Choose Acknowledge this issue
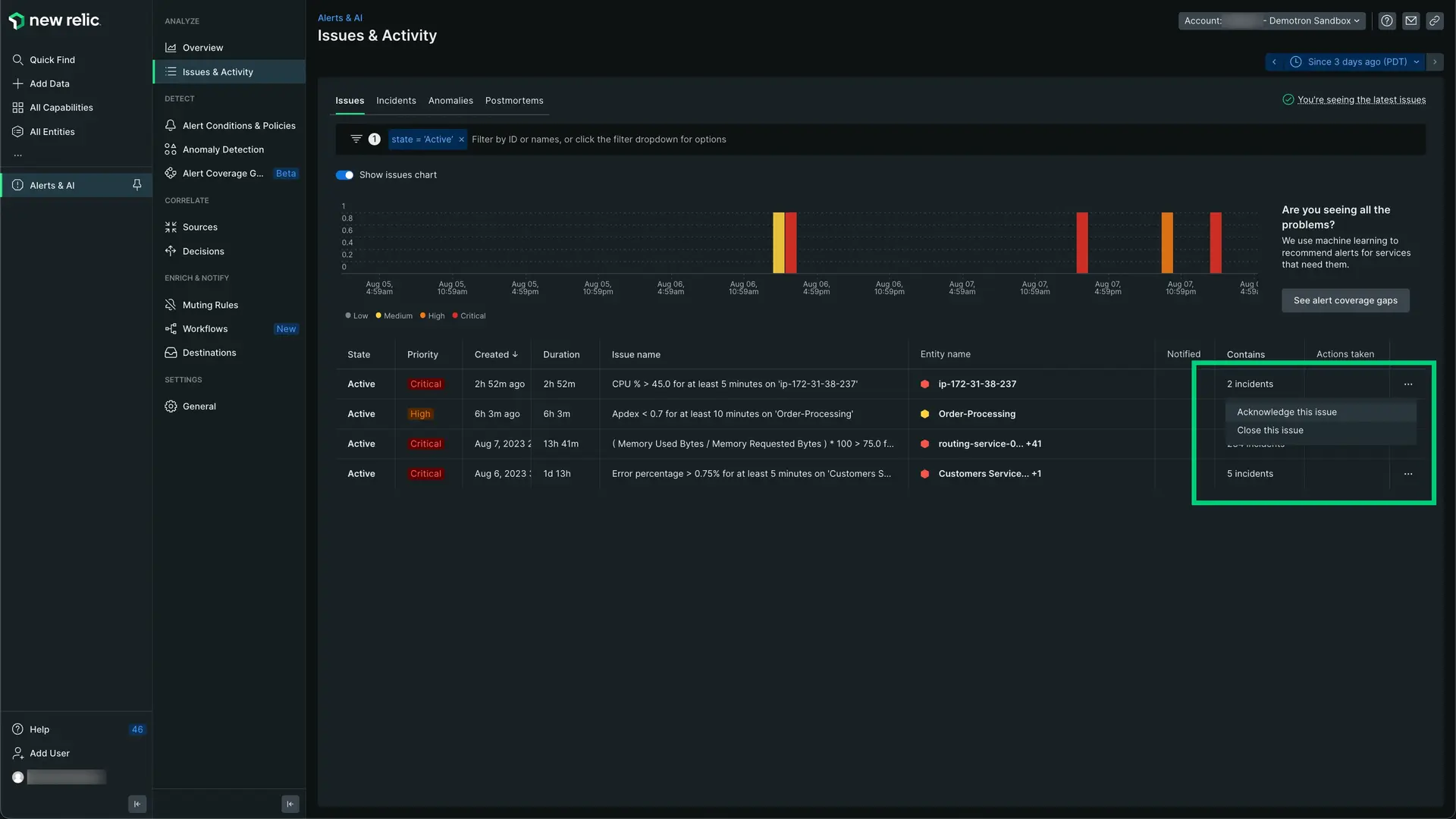The height and width of the screenshot is (819, 1456). (x=1320, y=413)
